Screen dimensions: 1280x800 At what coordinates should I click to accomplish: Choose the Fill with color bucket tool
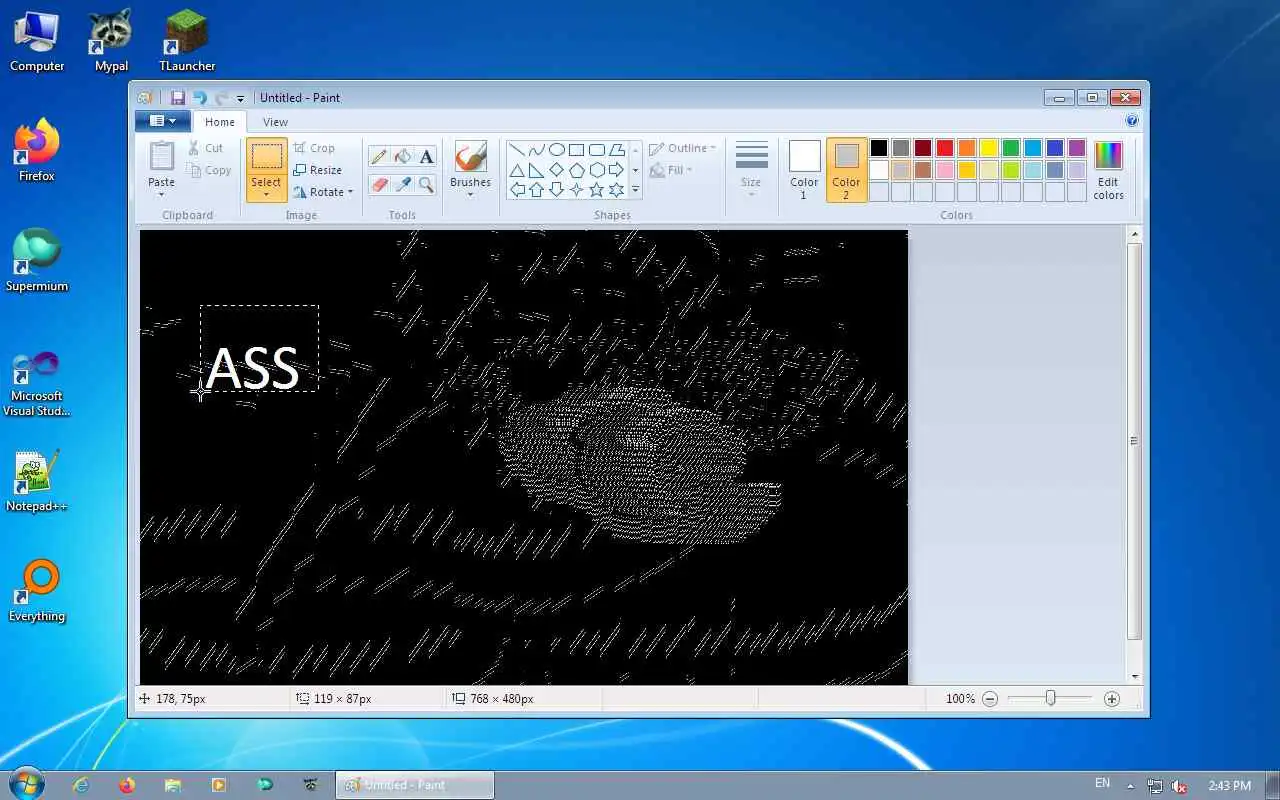(402, 156)
